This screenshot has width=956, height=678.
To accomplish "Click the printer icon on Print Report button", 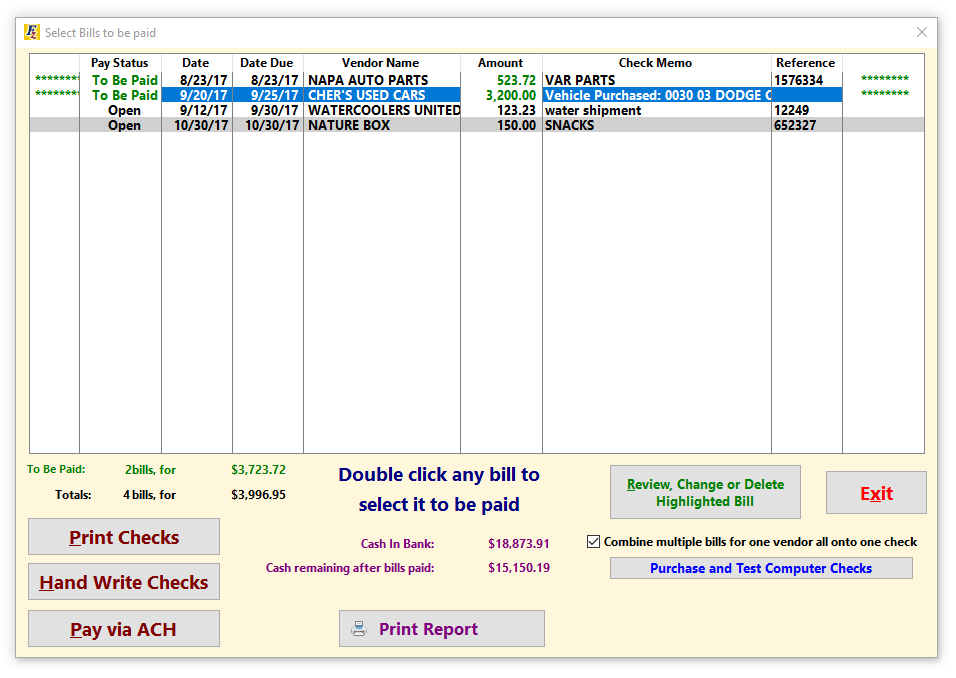I will pos(361,628).
